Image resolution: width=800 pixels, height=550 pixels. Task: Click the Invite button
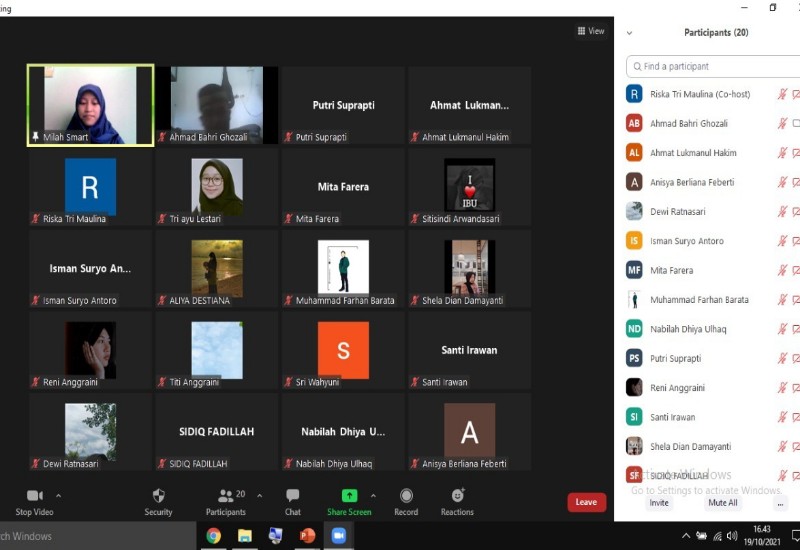click(659, 503)
